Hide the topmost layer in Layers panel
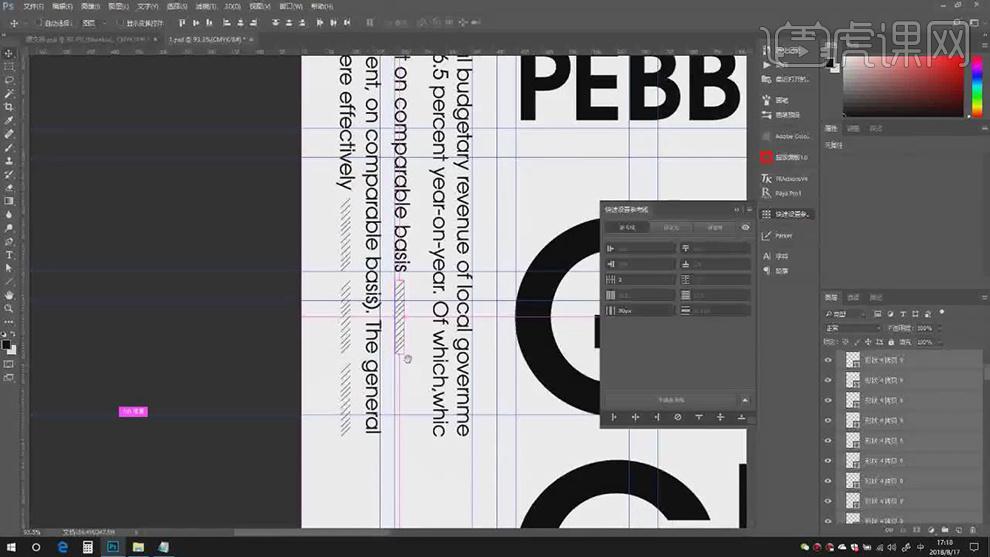This screenshot has height=557, width=990. point(828,360)
